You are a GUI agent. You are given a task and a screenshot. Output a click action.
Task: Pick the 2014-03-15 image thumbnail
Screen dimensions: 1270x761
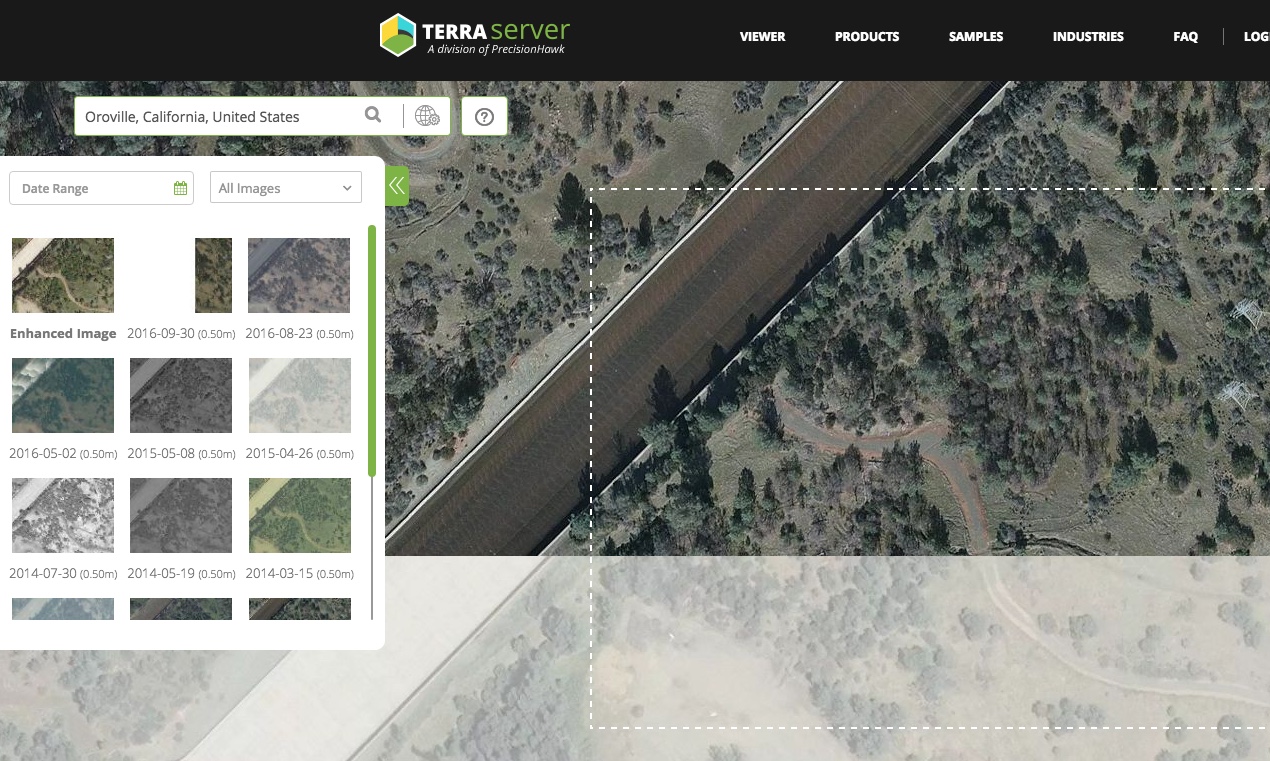point(299,515)
